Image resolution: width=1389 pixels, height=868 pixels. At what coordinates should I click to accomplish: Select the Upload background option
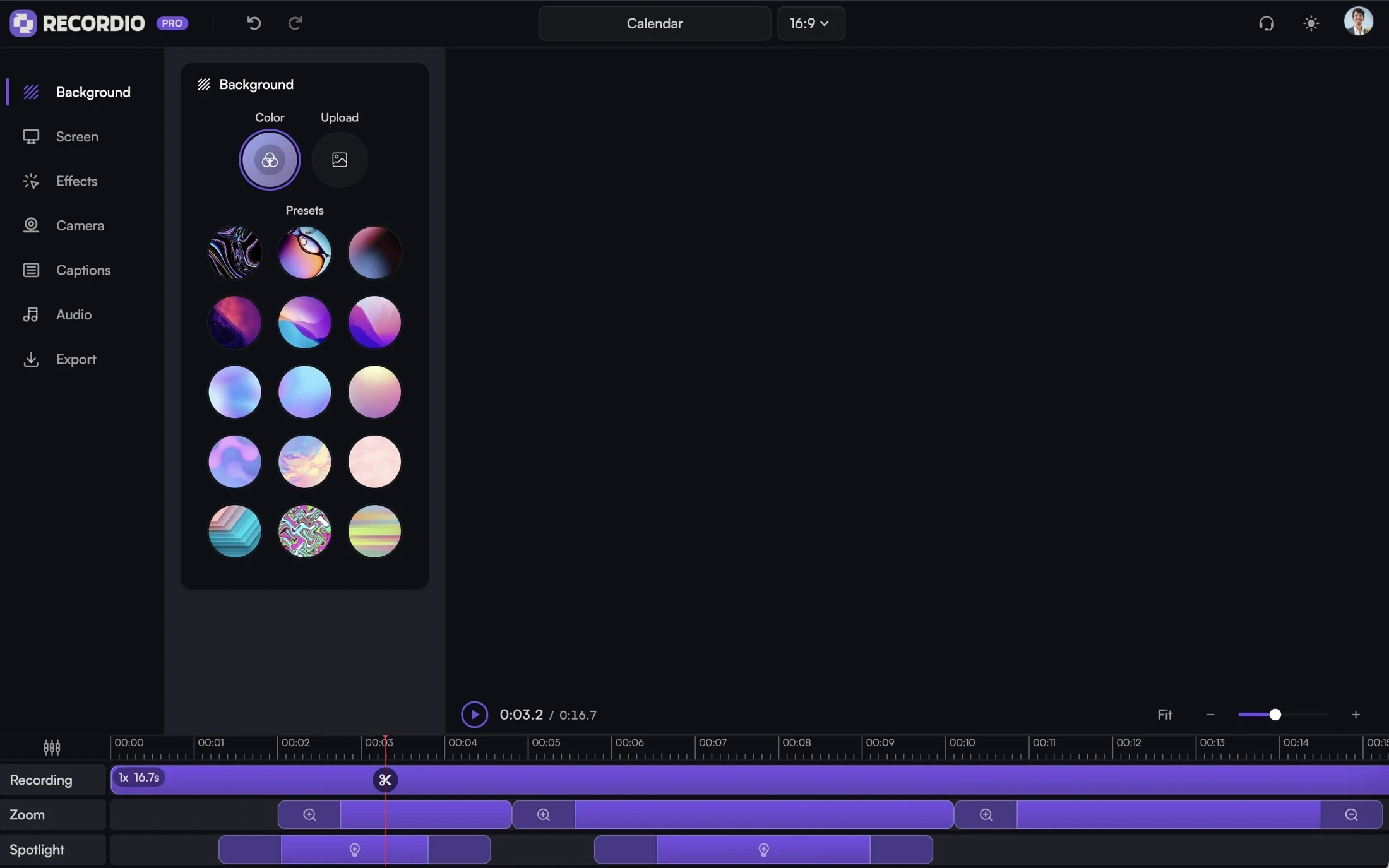tap(340, 160)
